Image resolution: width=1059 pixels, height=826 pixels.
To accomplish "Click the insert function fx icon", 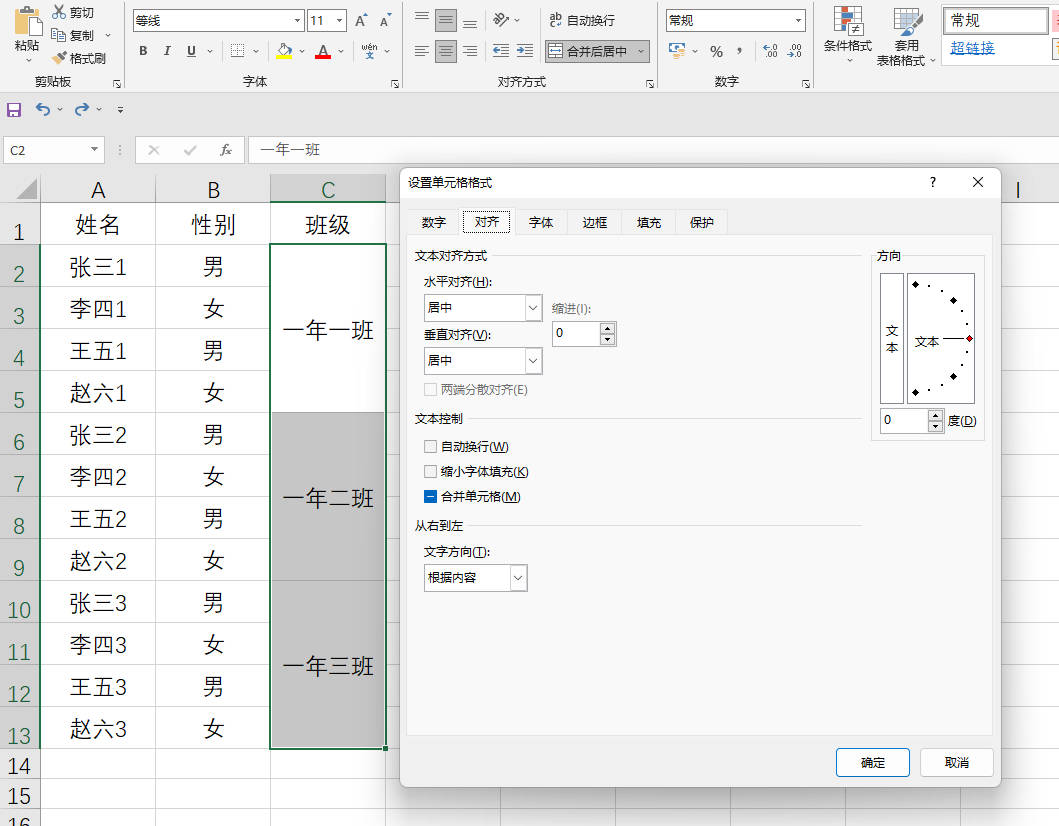I will click(226, 150).
